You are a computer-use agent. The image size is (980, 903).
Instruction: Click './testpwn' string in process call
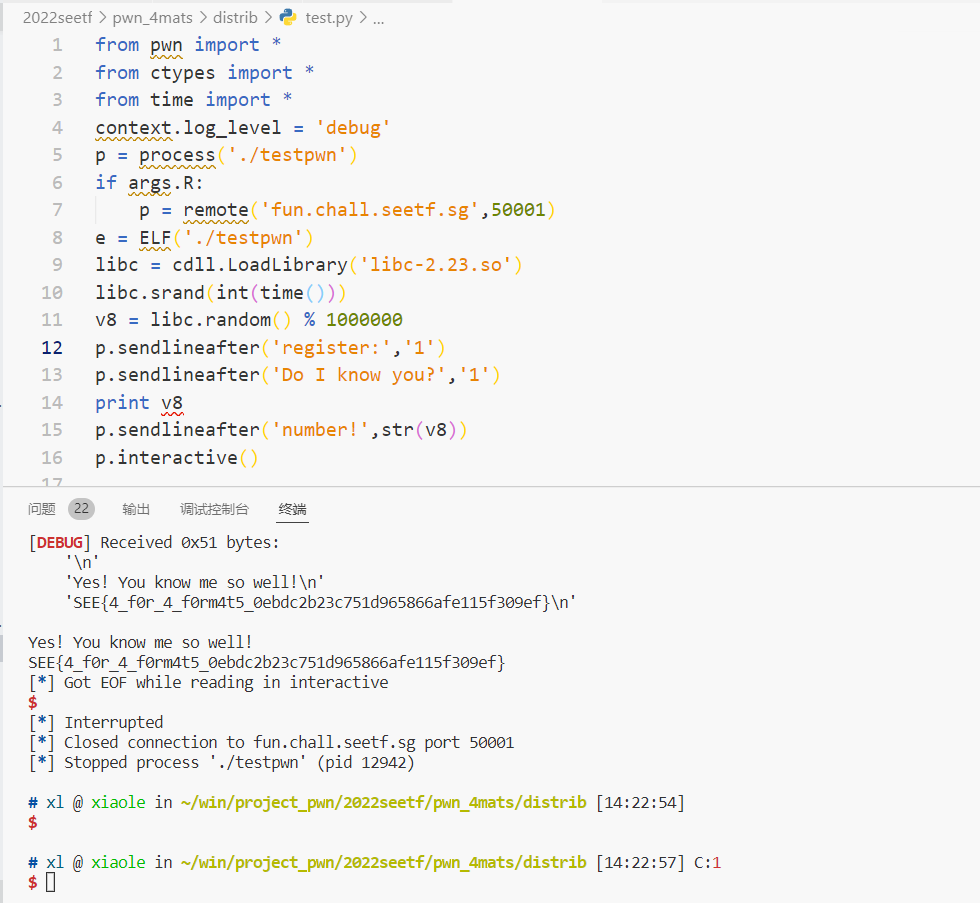tap(287, 155)
